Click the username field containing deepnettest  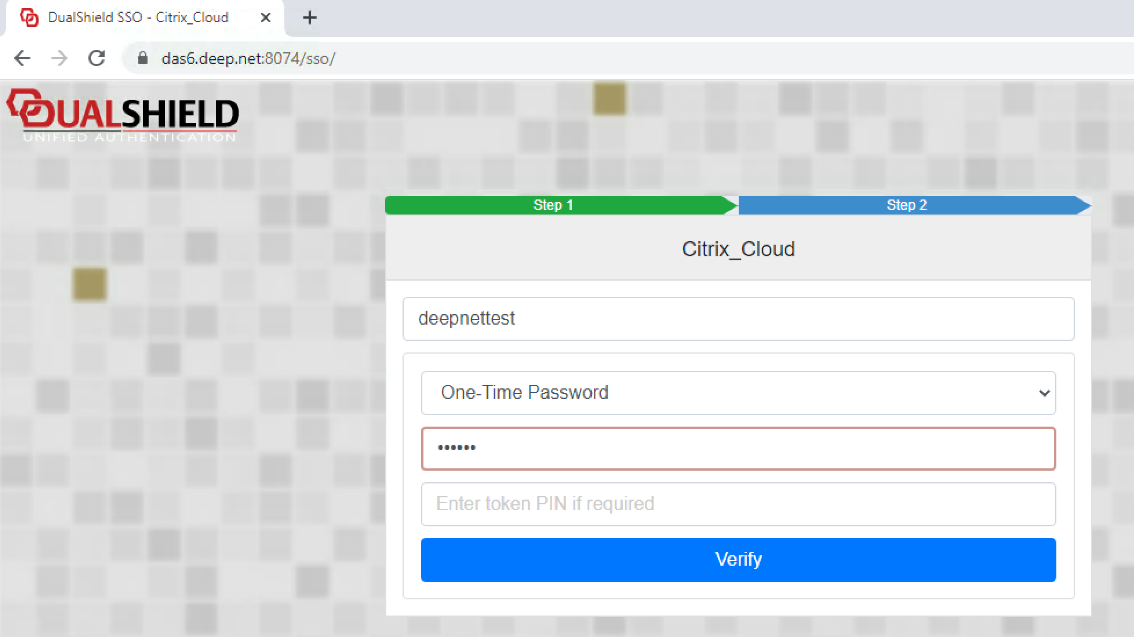[738, 319]
